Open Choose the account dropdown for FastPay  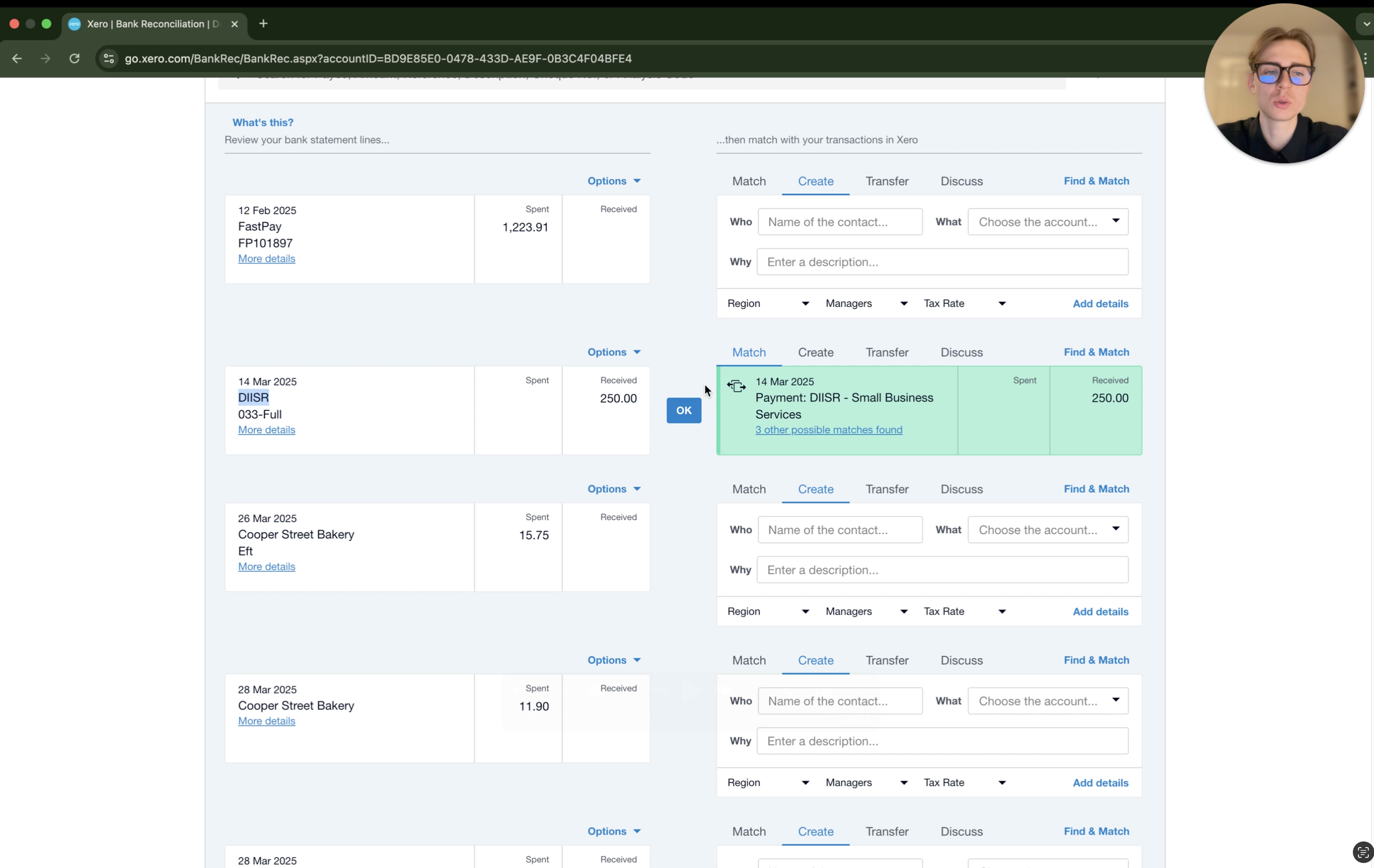point(1048,222)
